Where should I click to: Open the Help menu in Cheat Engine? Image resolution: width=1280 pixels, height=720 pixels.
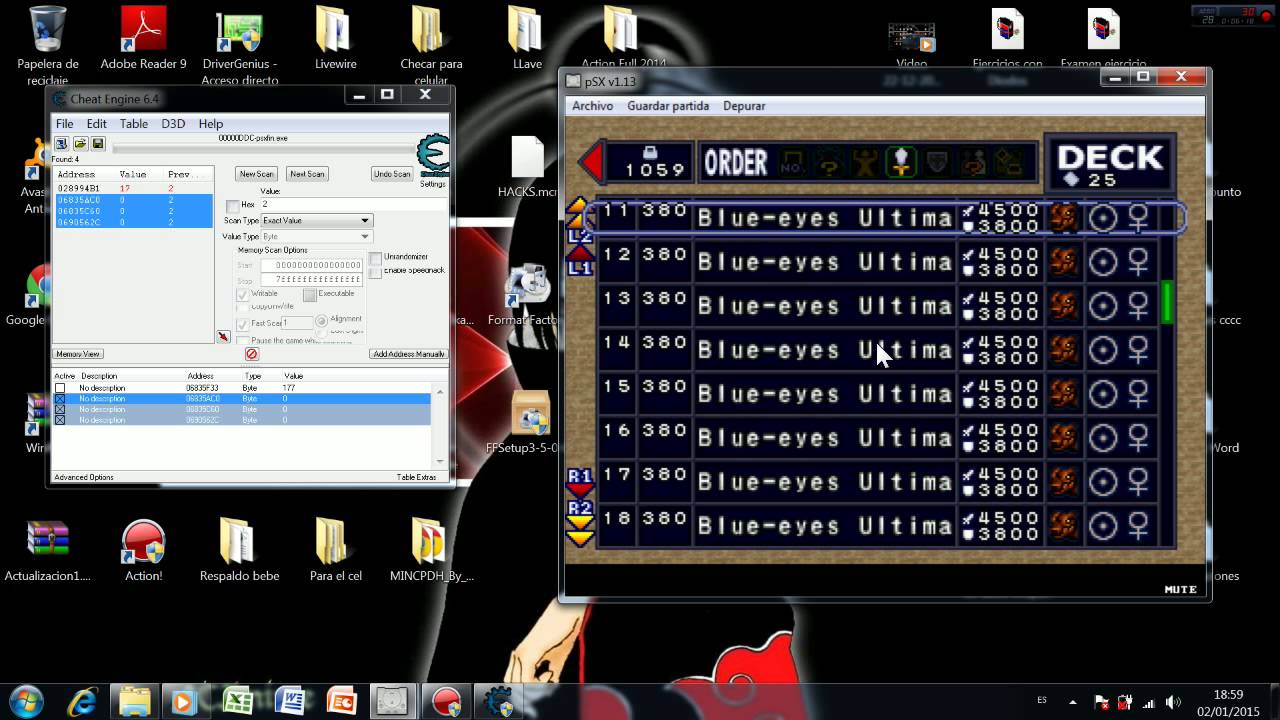coord(211,124)
